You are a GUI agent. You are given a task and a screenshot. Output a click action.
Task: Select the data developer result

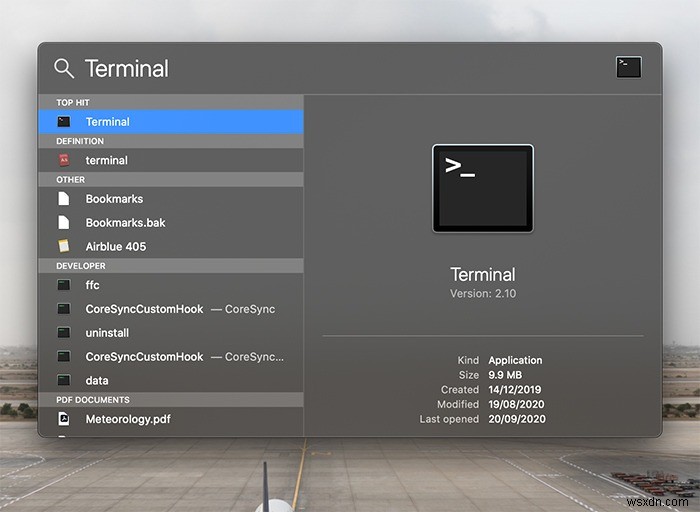coord(171,380)
